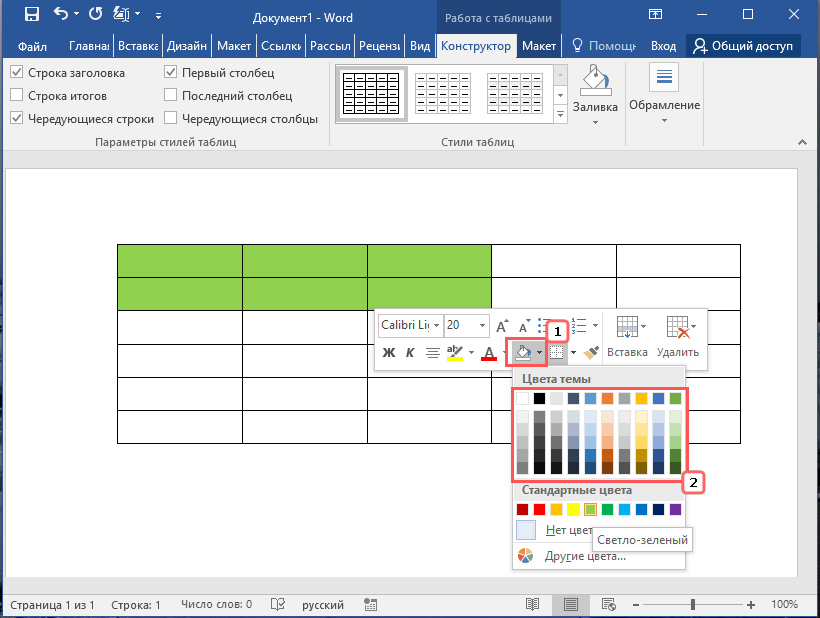The image size is (820, 618).
Task: Click the Удалить table delete icon
Action: point(678,329)
